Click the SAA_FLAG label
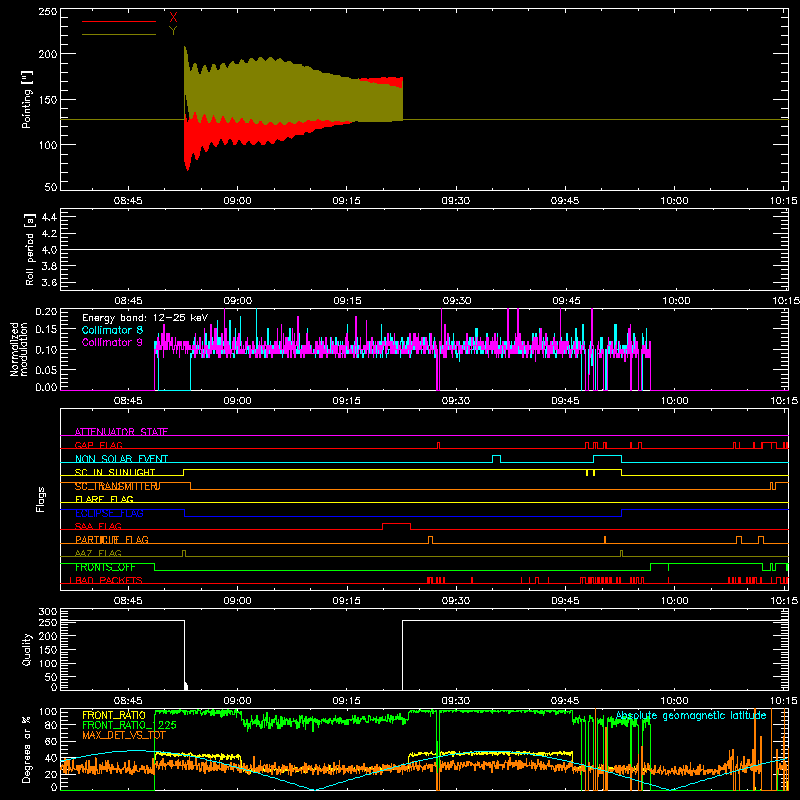This screenshot has height=800, width=800. (98, 526)
